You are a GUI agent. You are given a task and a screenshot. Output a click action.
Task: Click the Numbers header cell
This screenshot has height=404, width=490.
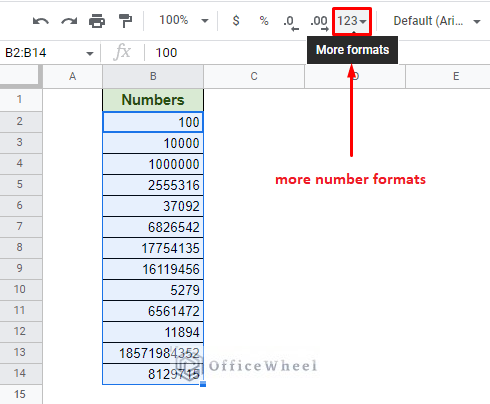point(153,100)
